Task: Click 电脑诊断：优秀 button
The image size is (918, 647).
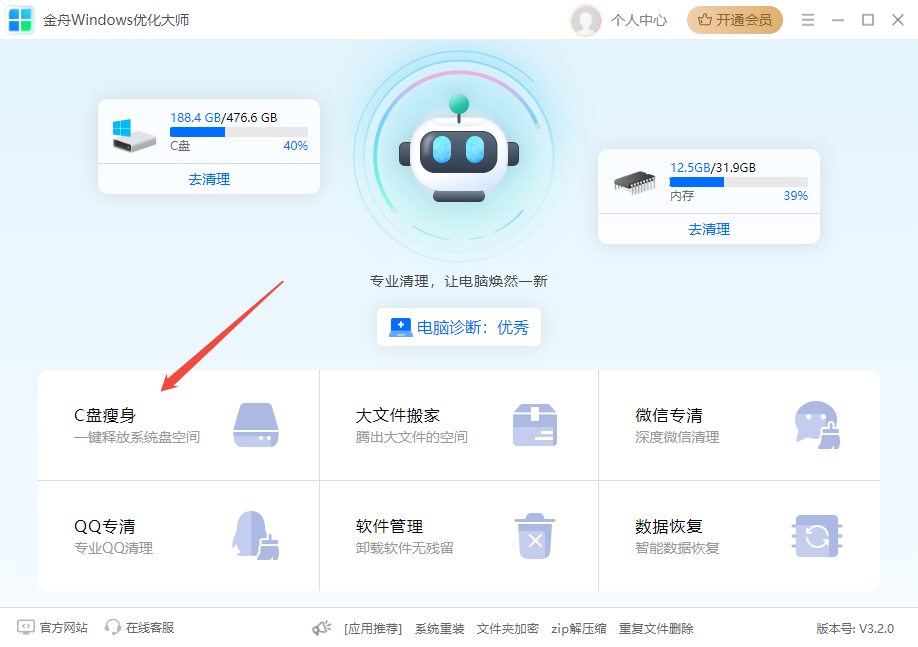Action: point(458,327)
